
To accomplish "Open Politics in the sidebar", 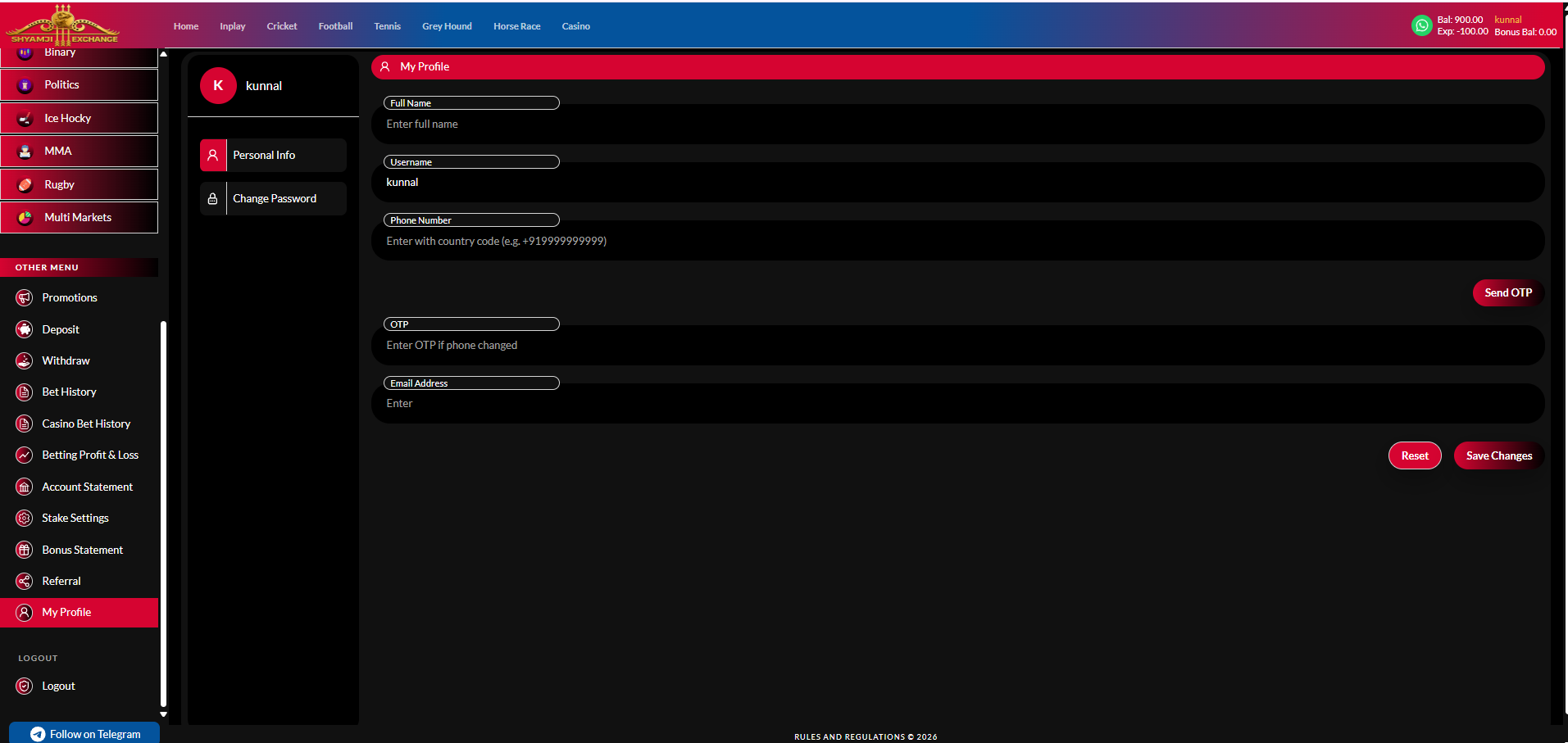I will point(80,85).
